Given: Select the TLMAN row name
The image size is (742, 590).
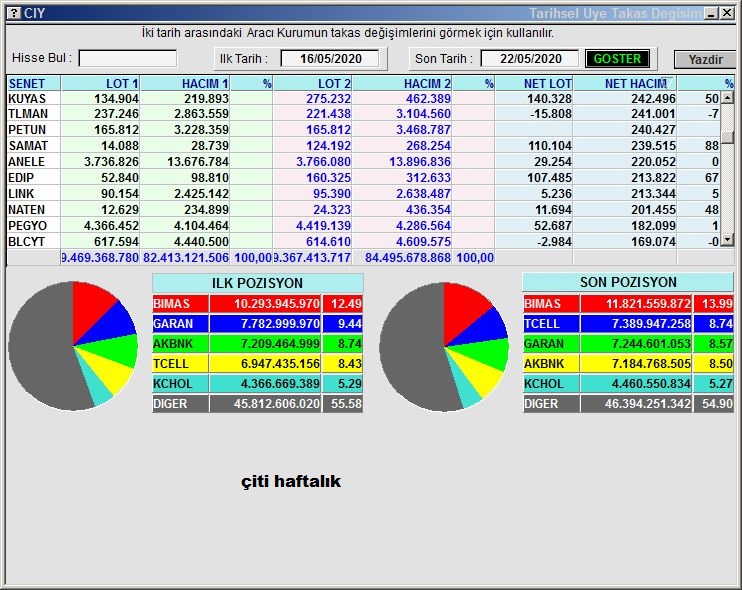Looking at the screenshot, I should click(x=28, y=114).
